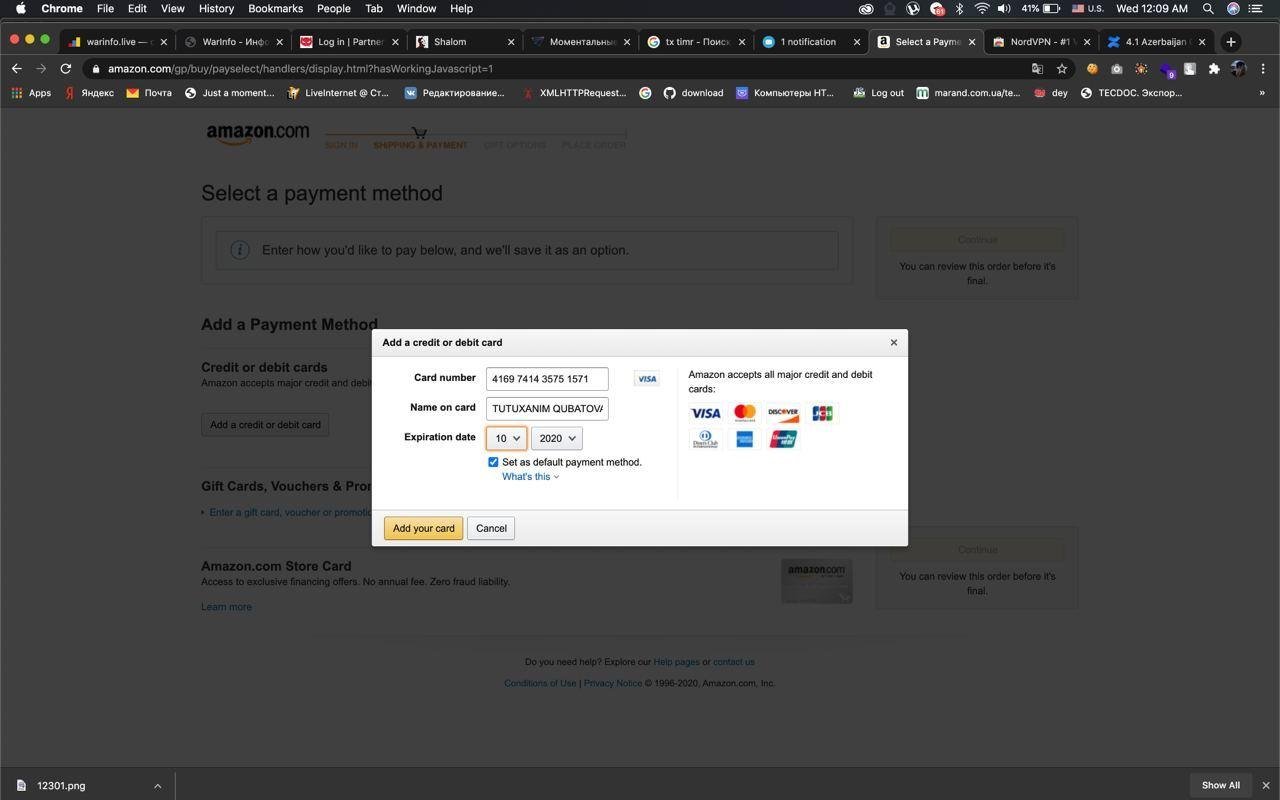Toggle Set as default payment method
Image resolution: width=1280 pixels, height=800 pixels.
[x=493, y=462]
